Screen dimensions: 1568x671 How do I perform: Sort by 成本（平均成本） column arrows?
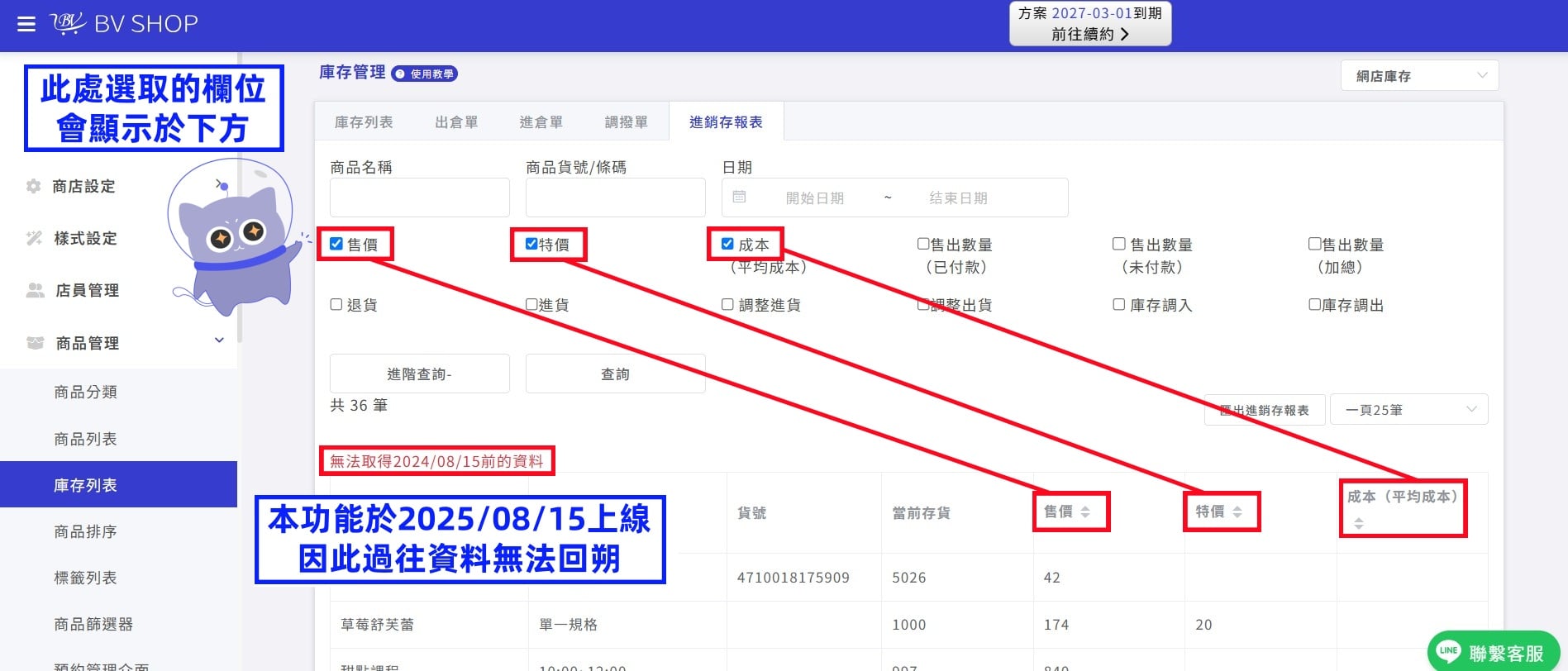(1359, 523)
